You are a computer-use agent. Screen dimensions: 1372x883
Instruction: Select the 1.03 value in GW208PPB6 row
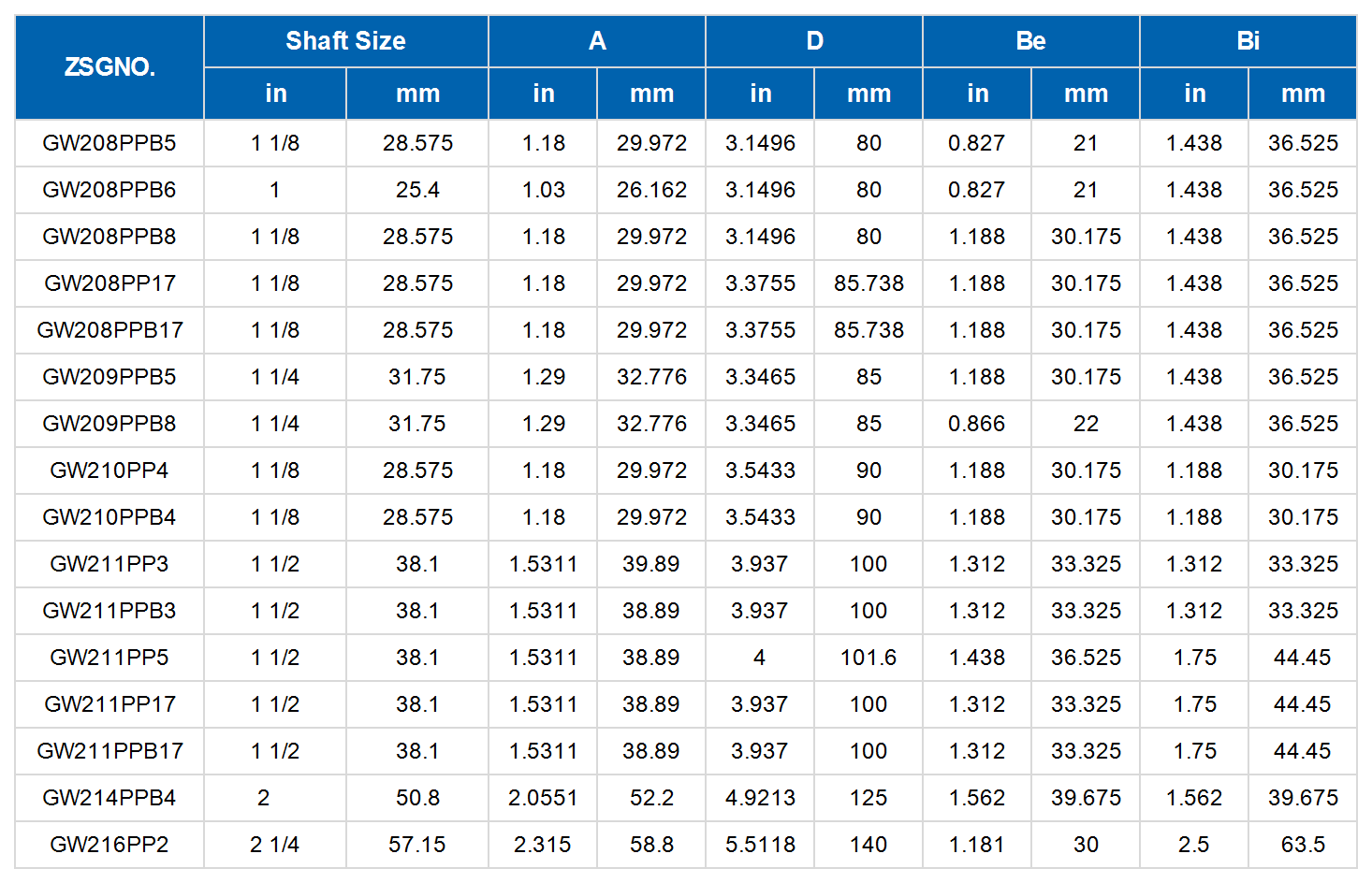coord(544,190)
